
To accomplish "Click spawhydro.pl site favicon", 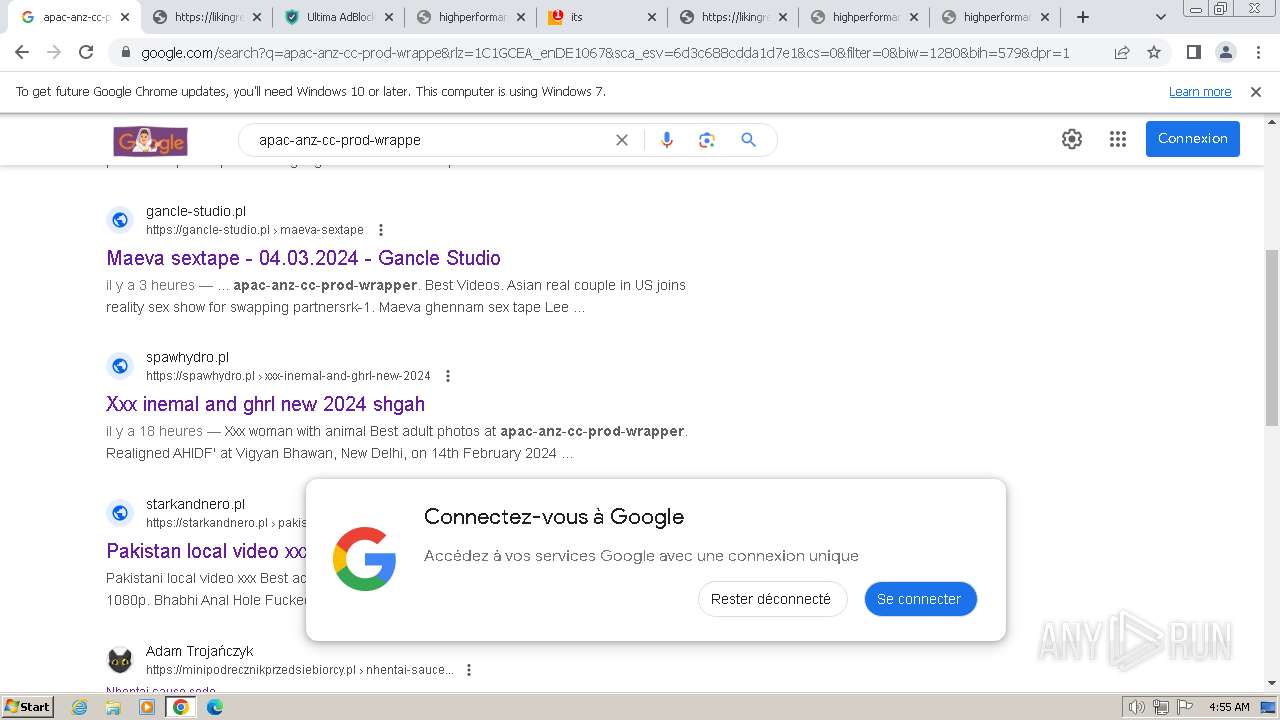I will [x=120, y=366].
